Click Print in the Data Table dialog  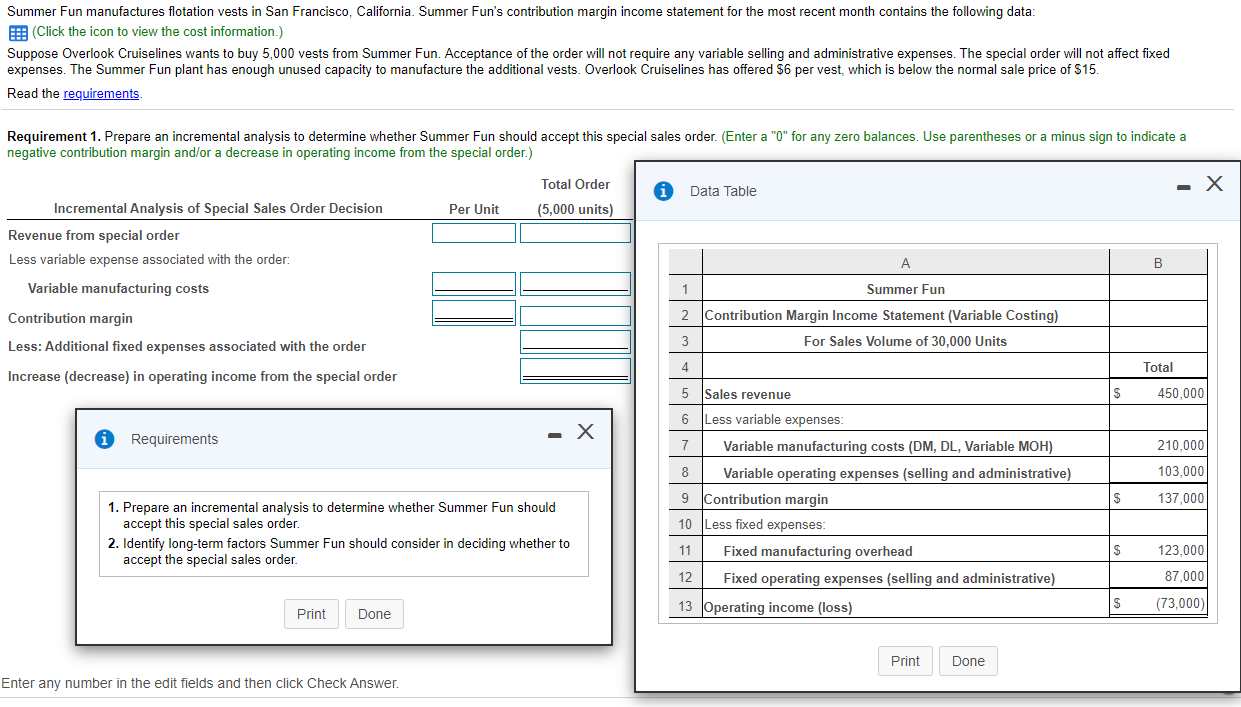click(x=905, y=660)
